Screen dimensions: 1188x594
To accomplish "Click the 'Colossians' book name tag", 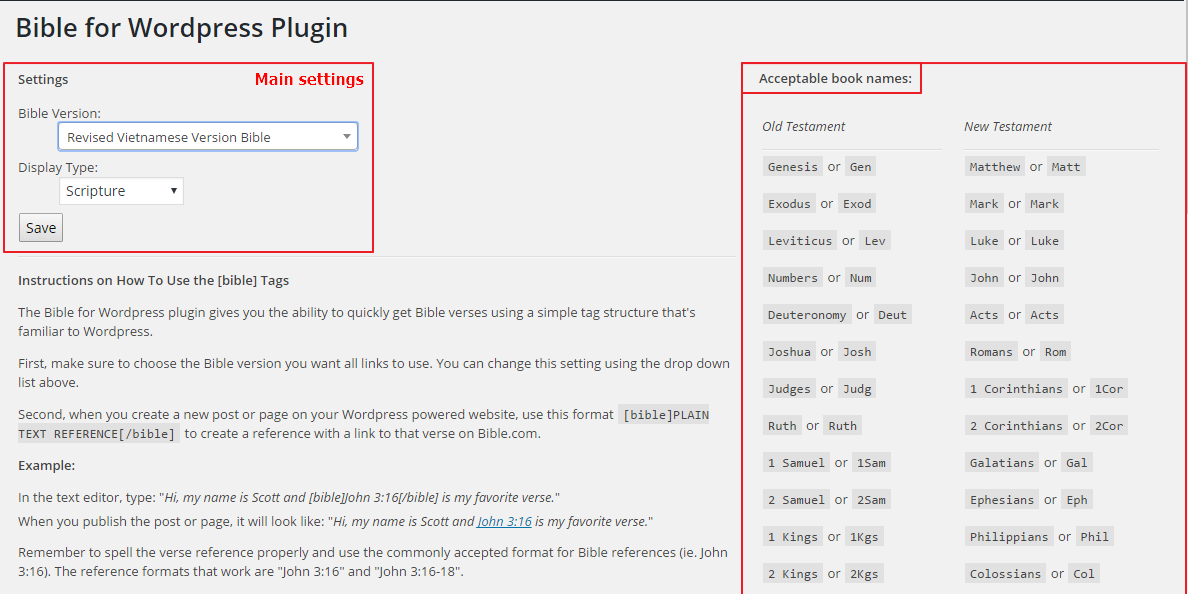I will pos(1005,574).
